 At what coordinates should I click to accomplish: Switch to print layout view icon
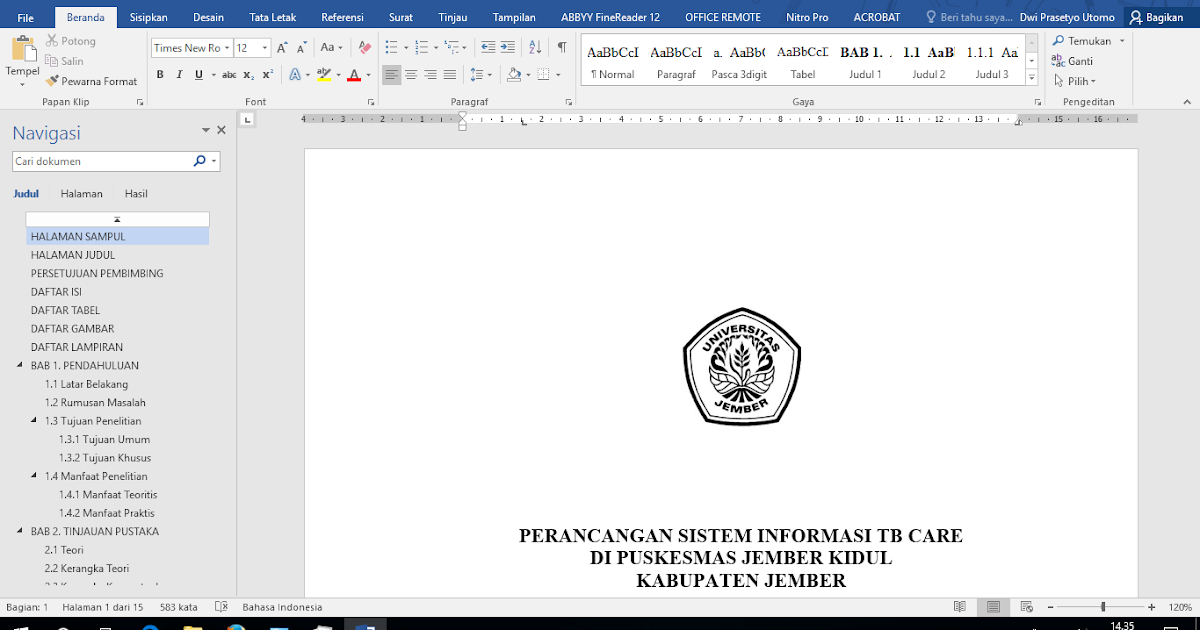(x=993, y=607)
